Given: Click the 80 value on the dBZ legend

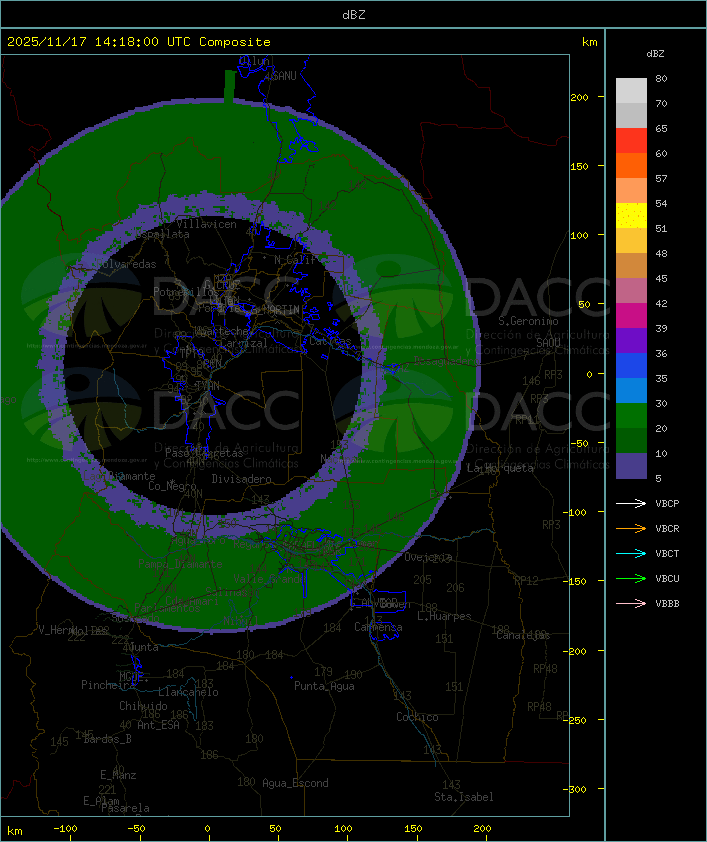Looking at the screenshot, I should point(661,78).
